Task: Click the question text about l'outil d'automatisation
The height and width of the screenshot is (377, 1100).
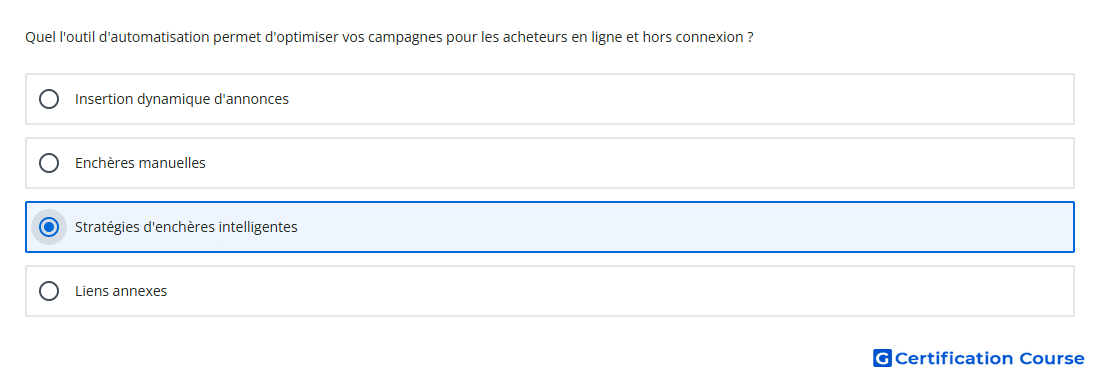Action: coord(389,37)
